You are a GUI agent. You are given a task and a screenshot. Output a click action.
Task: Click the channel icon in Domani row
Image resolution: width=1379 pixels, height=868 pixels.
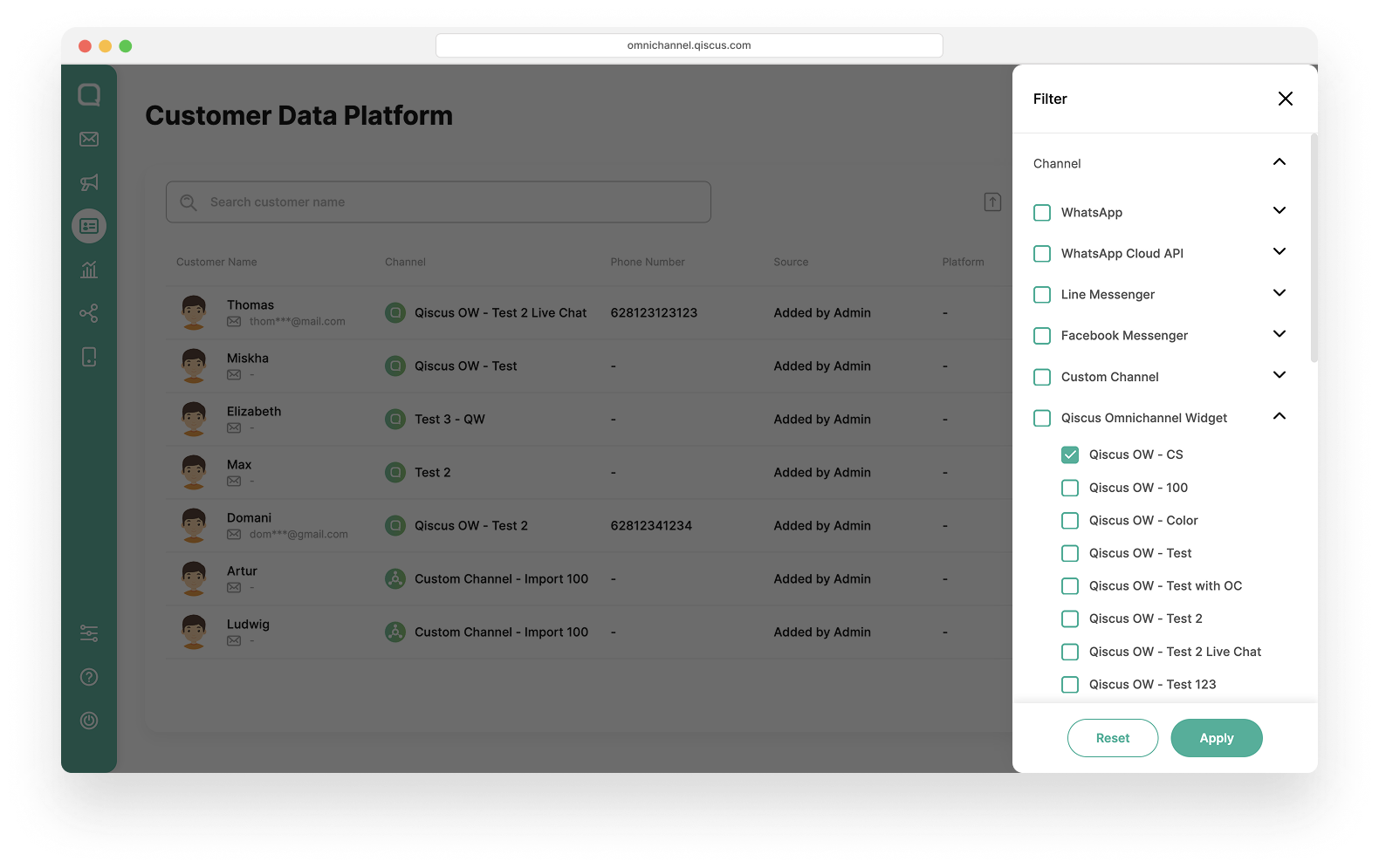[x=395, y=525]
